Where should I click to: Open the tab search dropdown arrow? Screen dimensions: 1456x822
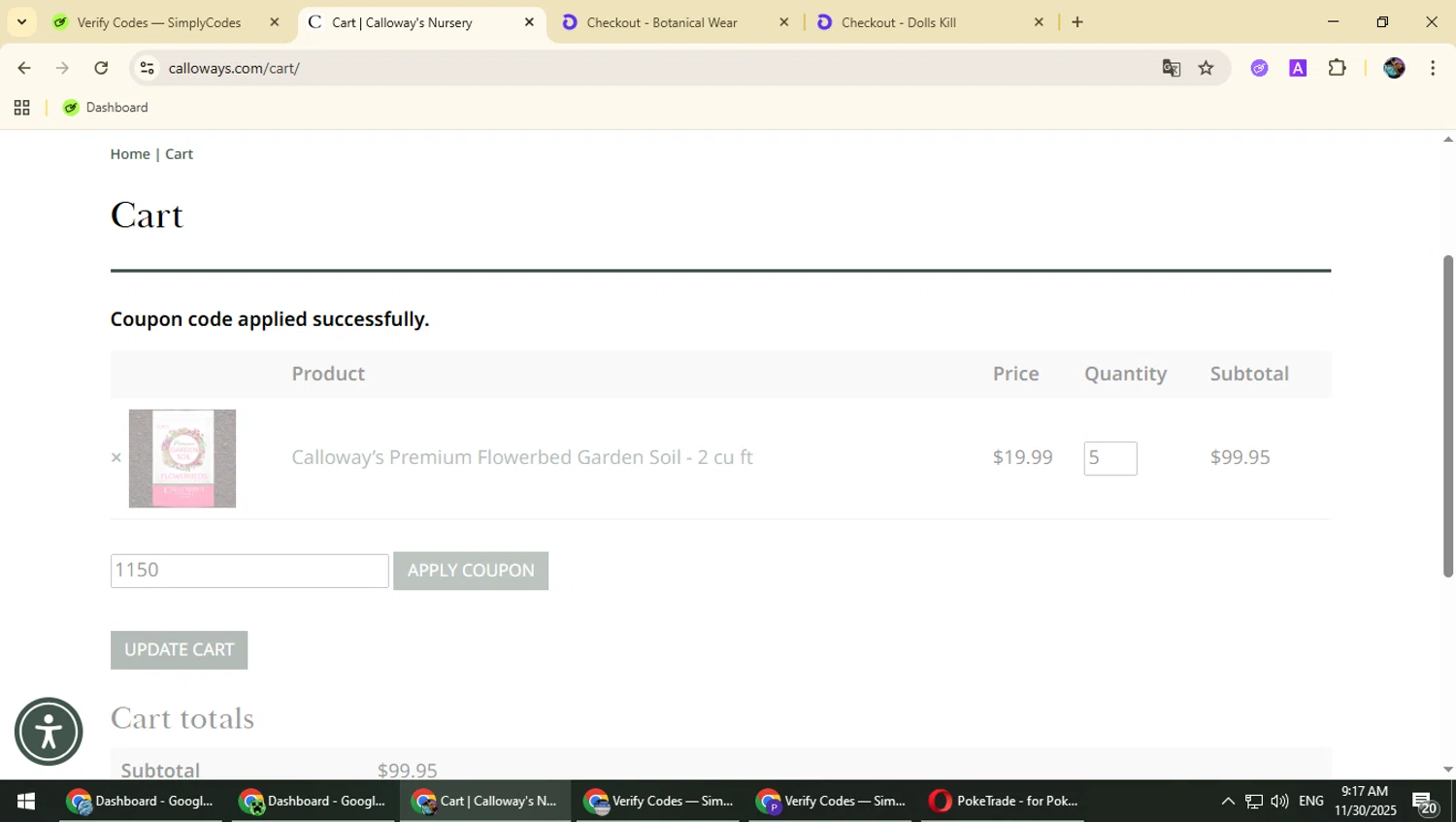(x=21, y=21)
